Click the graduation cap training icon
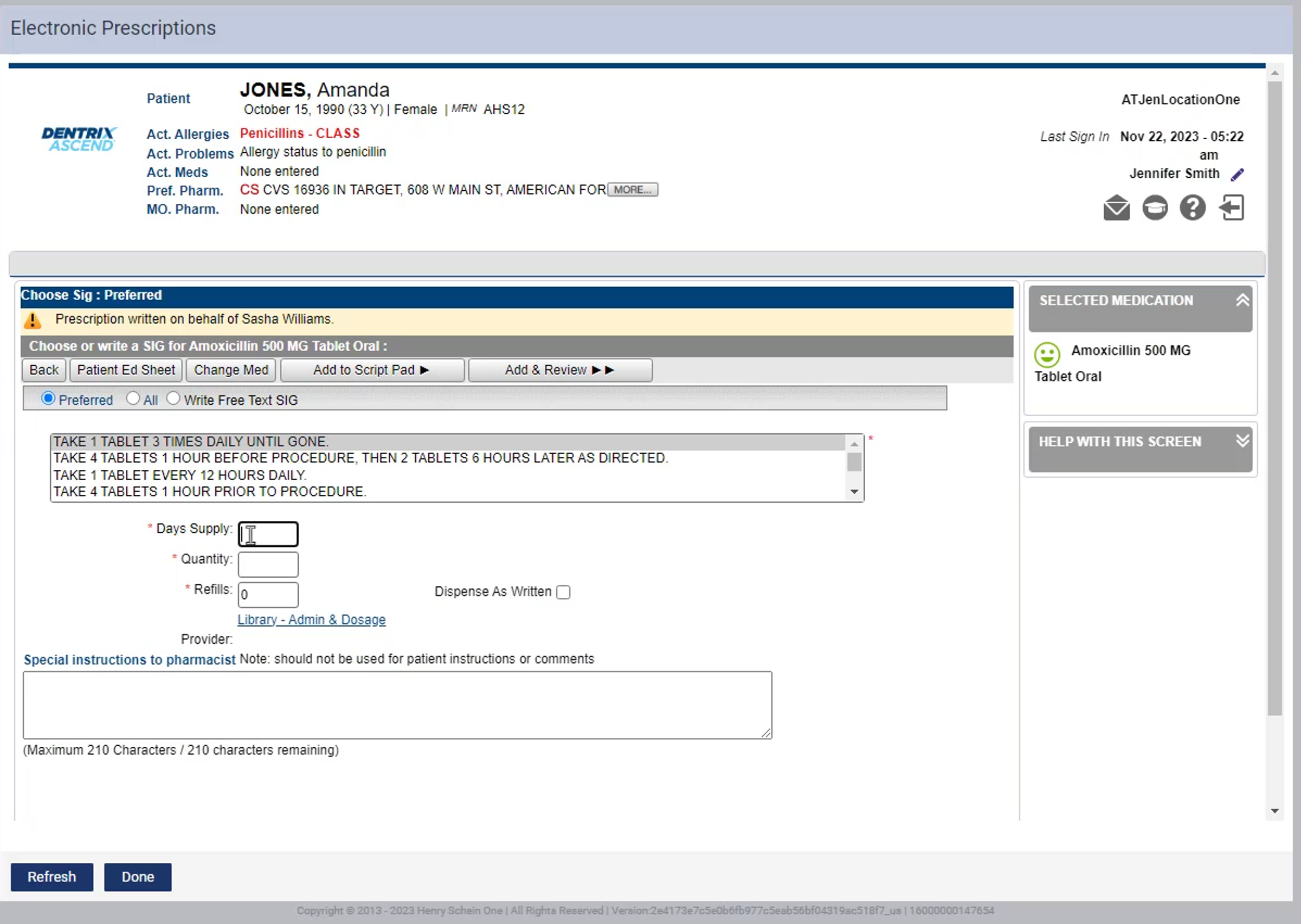The width and height of the screenshot is (1301, 924). tap(1155, 208)
